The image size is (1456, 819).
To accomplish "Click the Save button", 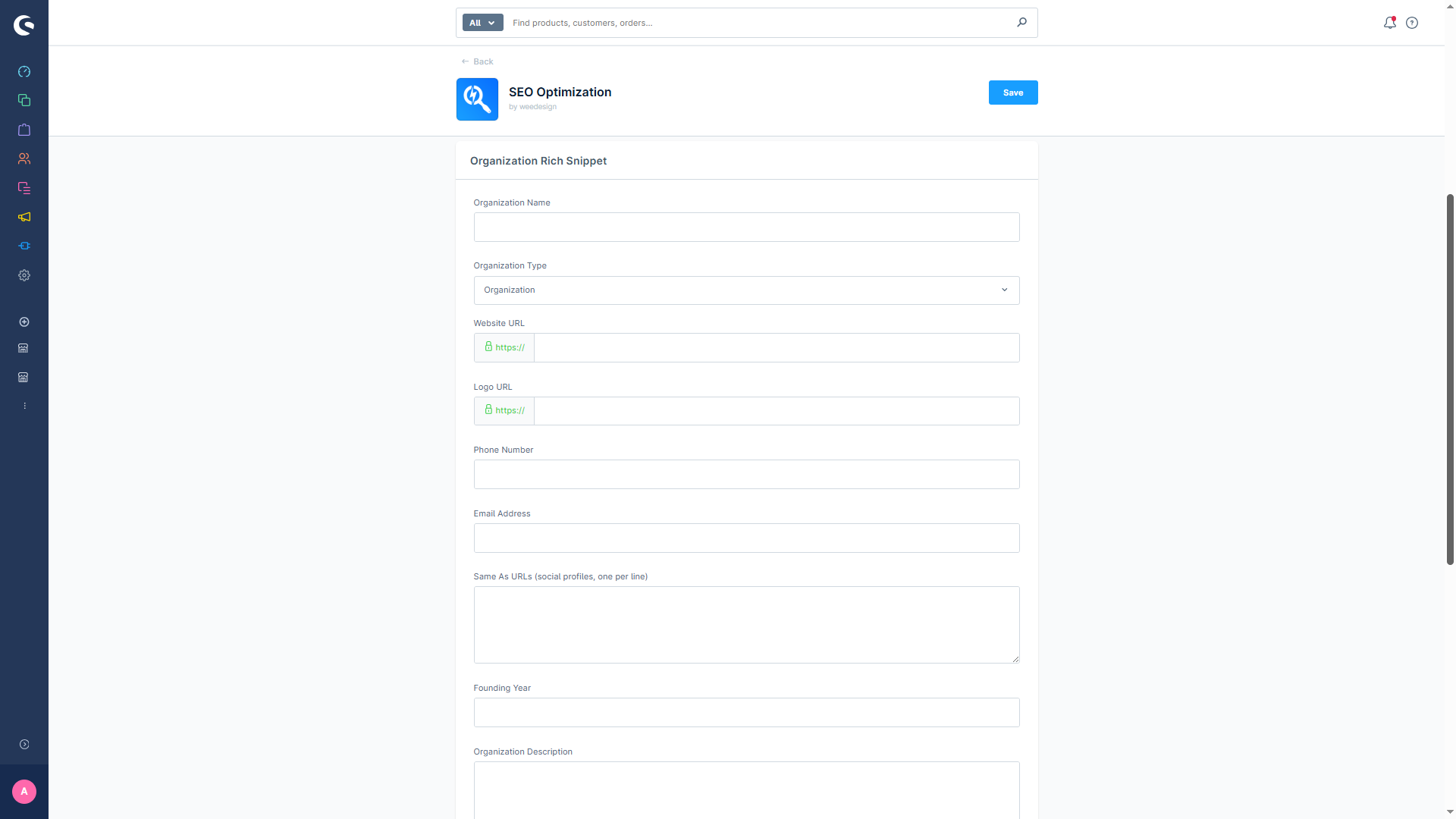I will coord(1012,92).
